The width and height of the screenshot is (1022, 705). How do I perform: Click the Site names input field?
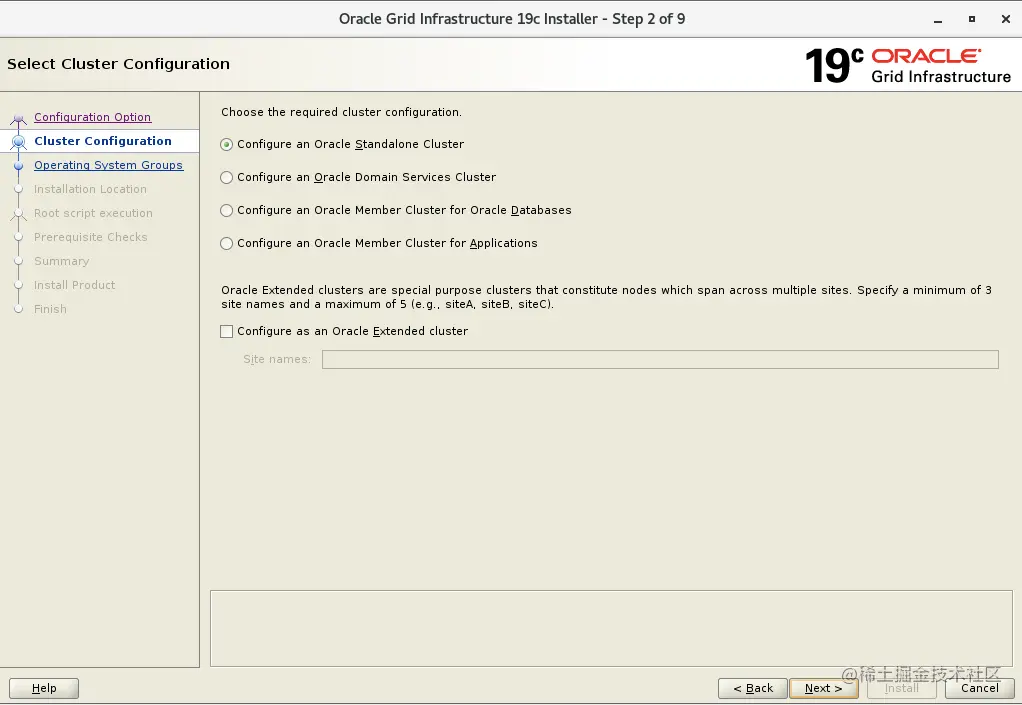click(x=660, y=360)
